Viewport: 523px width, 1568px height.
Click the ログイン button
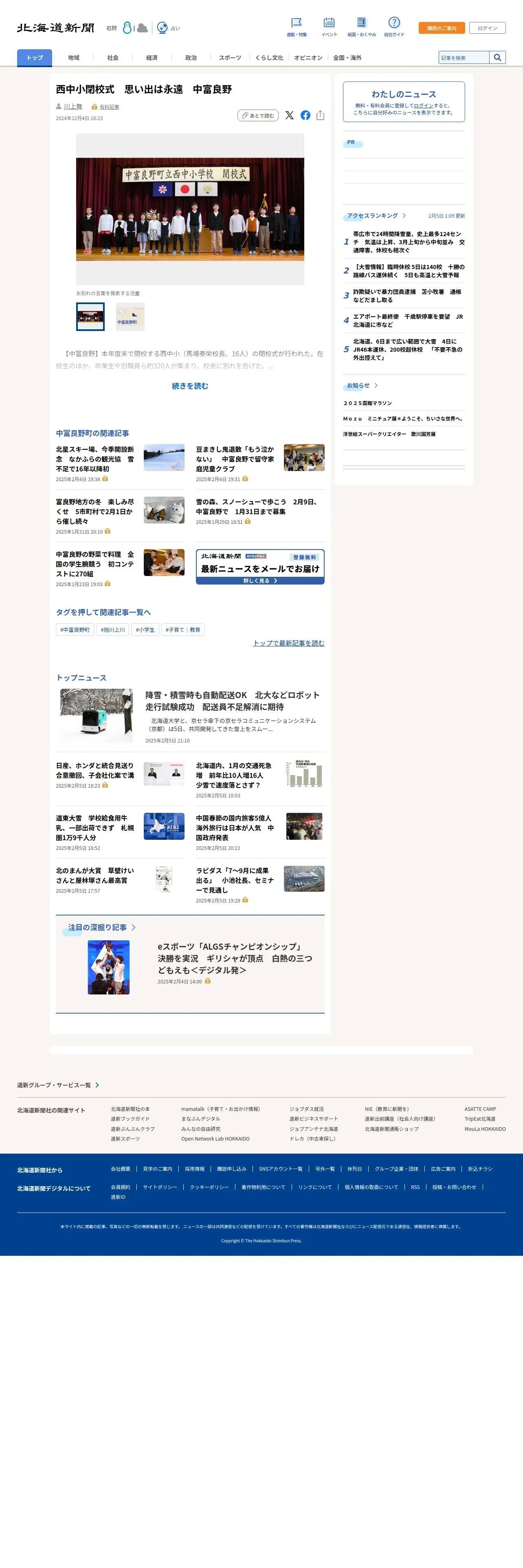point(487,28)
